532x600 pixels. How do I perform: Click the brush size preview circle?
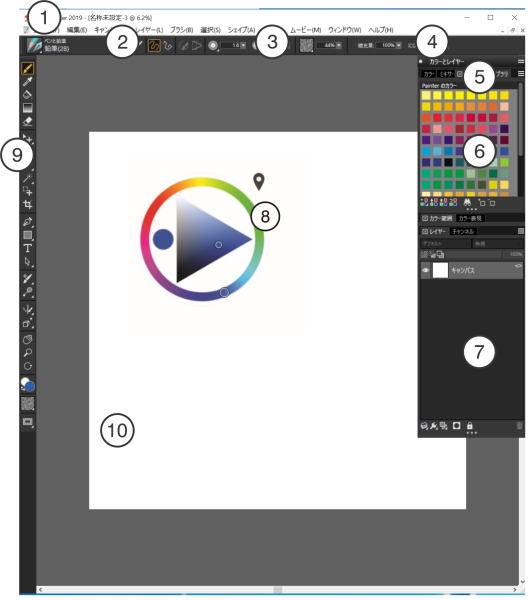click(213, 46)
